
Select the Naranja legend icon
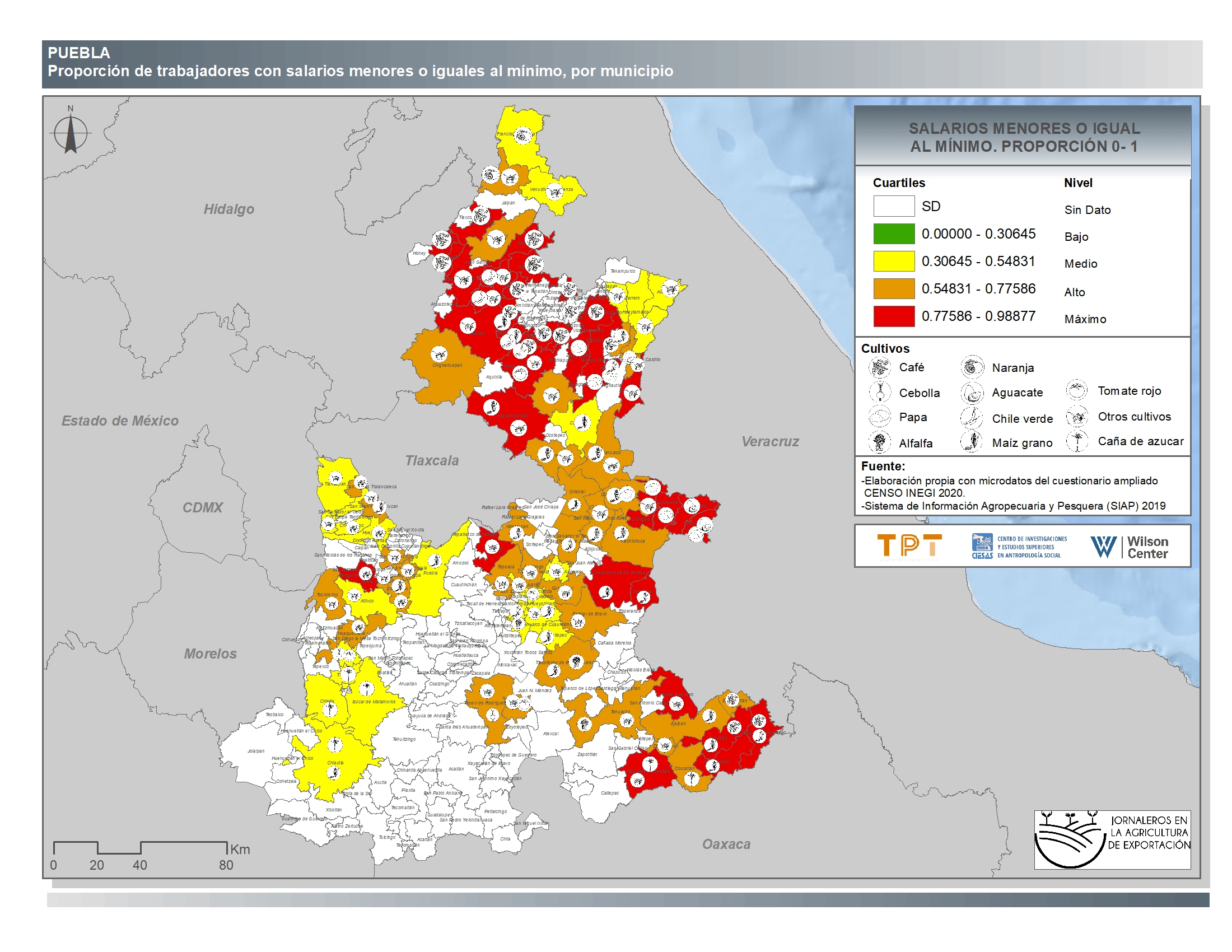click(972, 367)
